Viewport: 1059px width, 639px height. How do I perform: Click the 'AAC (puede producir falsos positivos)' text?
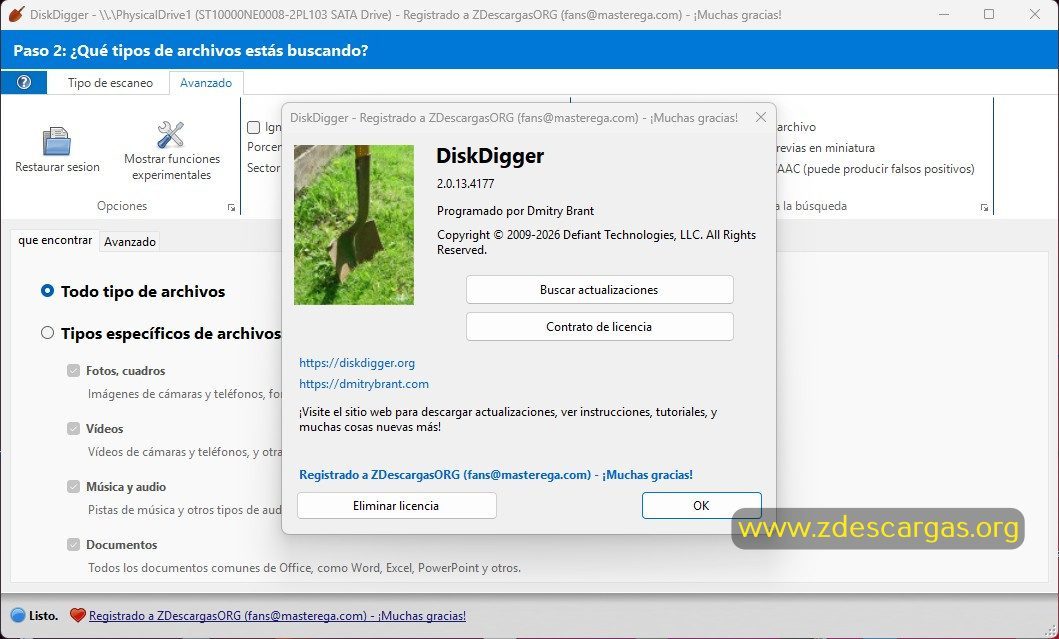(x=875, y=169)
